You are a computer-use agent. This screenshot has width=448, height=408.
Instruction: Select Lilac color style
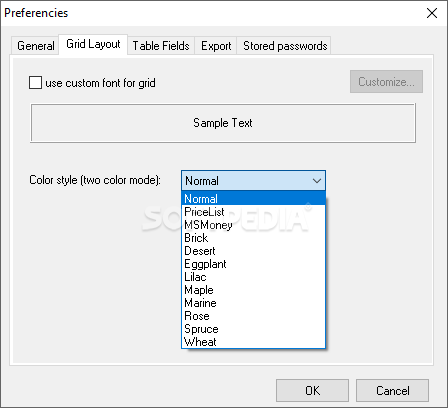[x=253, y=277]
